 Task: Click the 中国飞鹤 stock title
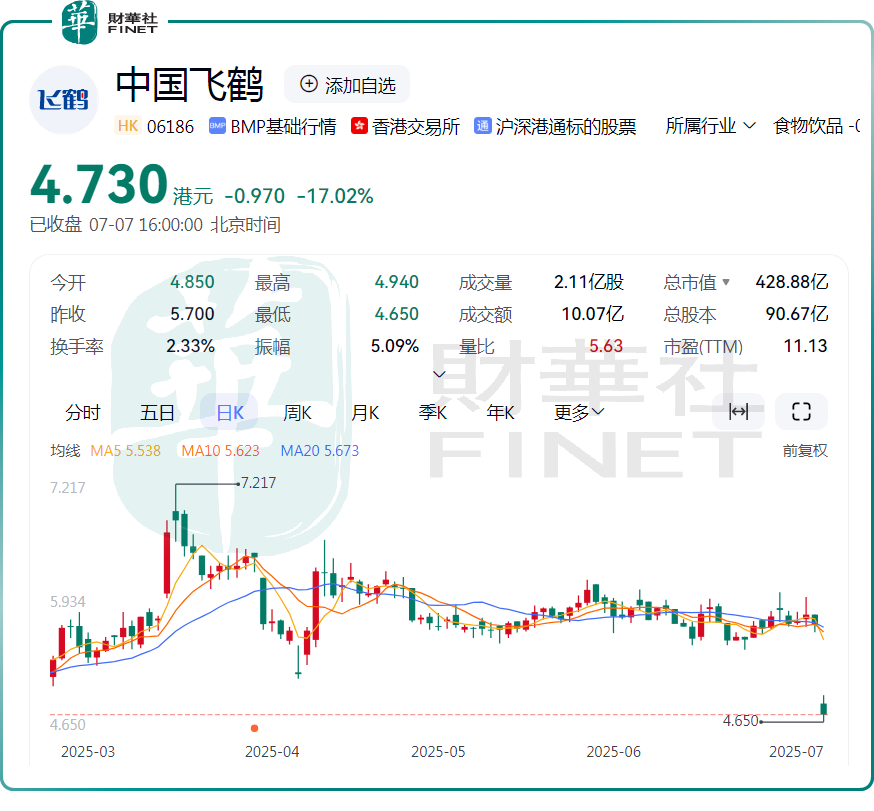pos(189,85)
